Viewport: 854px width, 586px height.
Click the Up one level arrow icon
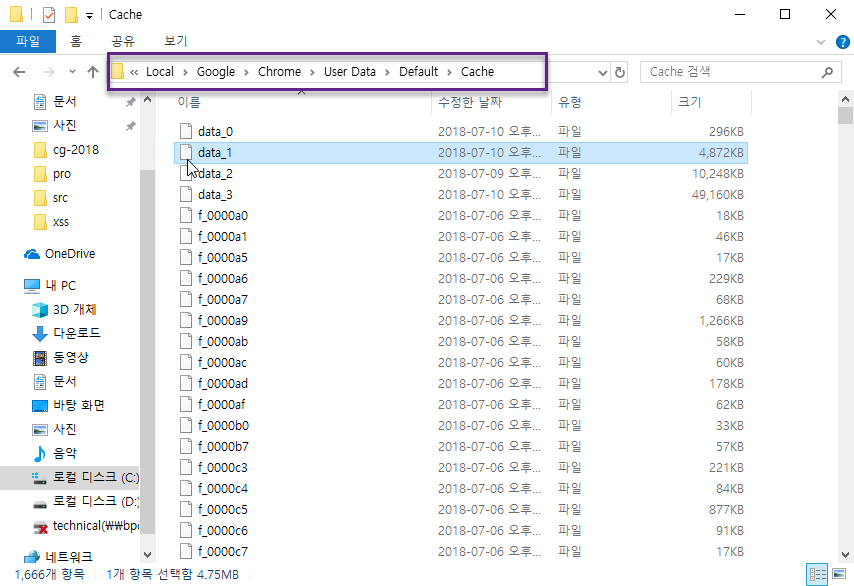coord(93,72)
